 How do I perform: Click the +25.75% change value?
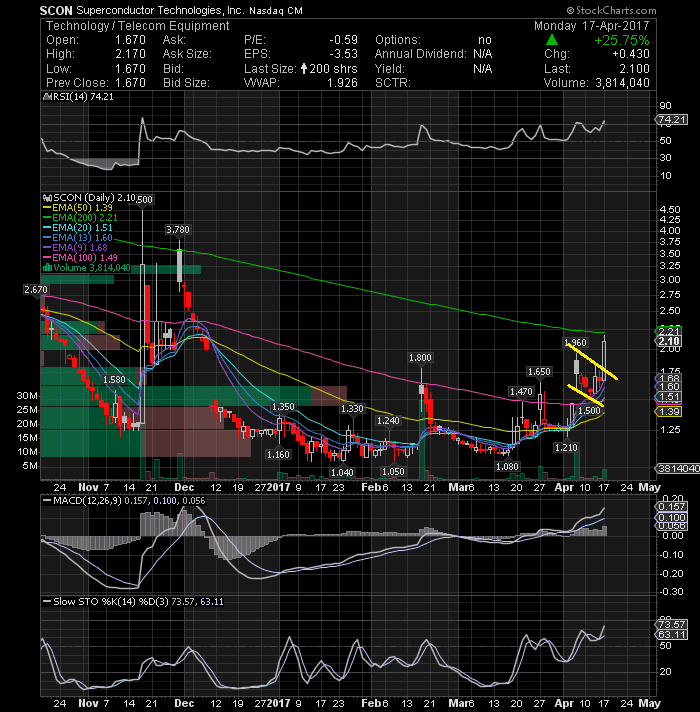pyautogui.click(x=621, y=40)
